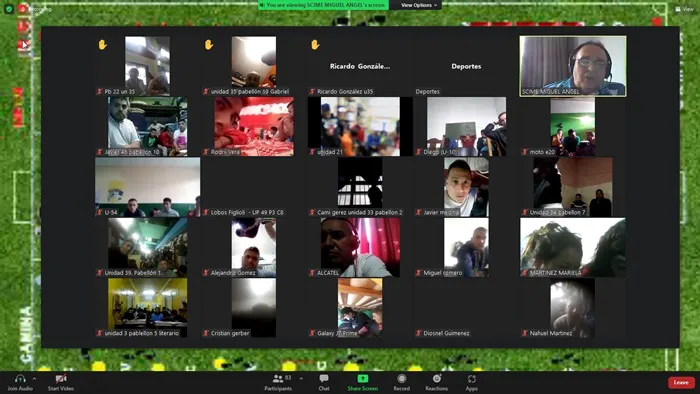Switch layout with the View button
The height and width of the screenshot is (394, 700).
pos(684,9)
